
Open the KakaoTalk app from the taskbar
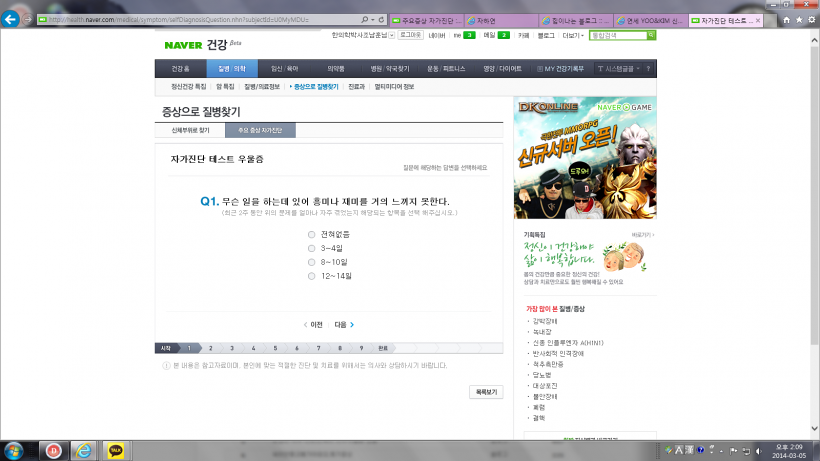(x=117, y=449)
